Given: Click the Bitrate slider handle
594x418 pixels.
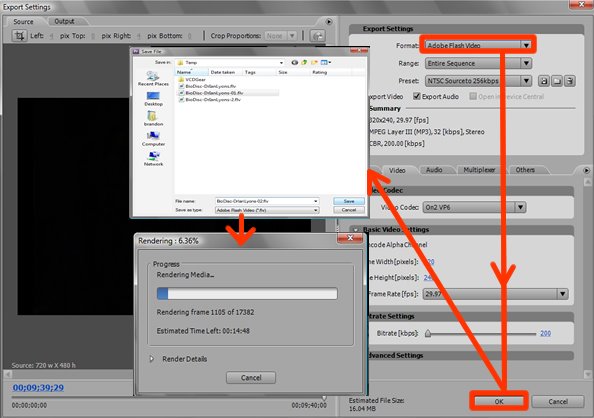Looking at the screenshot, I should [428, 333].
